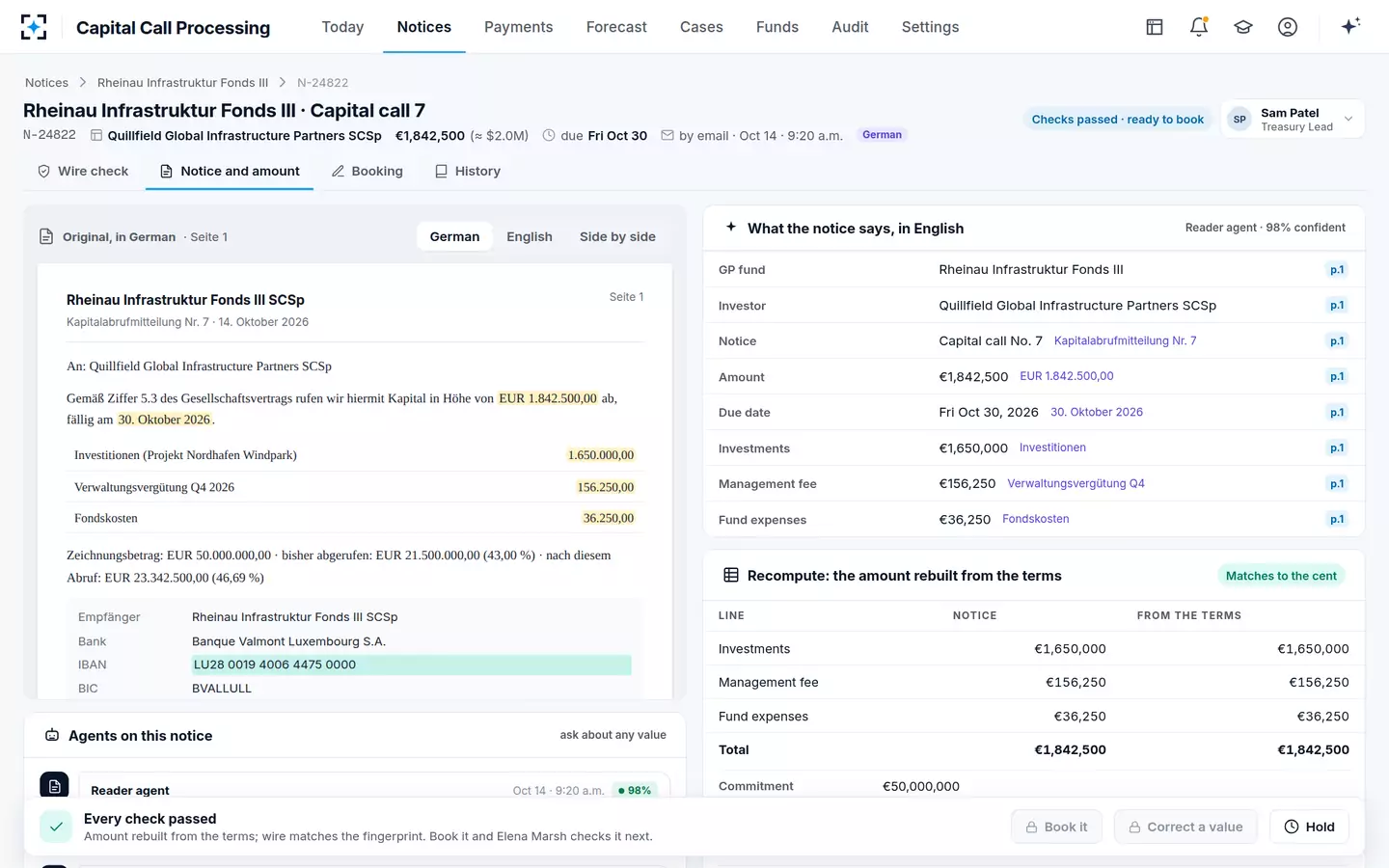The width and height of the screenshot is (1389, 868).
Task: Click the p.1 badge in the Investor row
Action: pyautogui.click(x=1337, y=306)
